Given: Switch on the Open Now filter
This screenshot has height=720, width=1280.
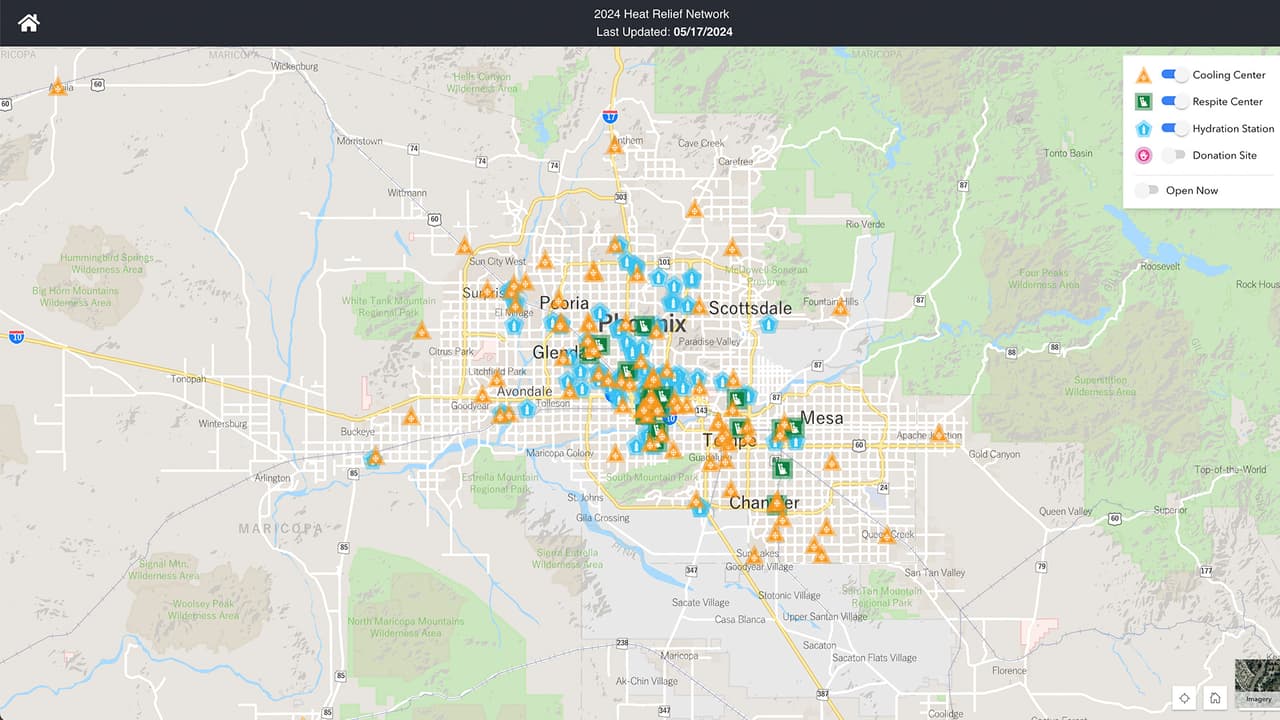Looking at the screenshot, I should (1148, 190).
